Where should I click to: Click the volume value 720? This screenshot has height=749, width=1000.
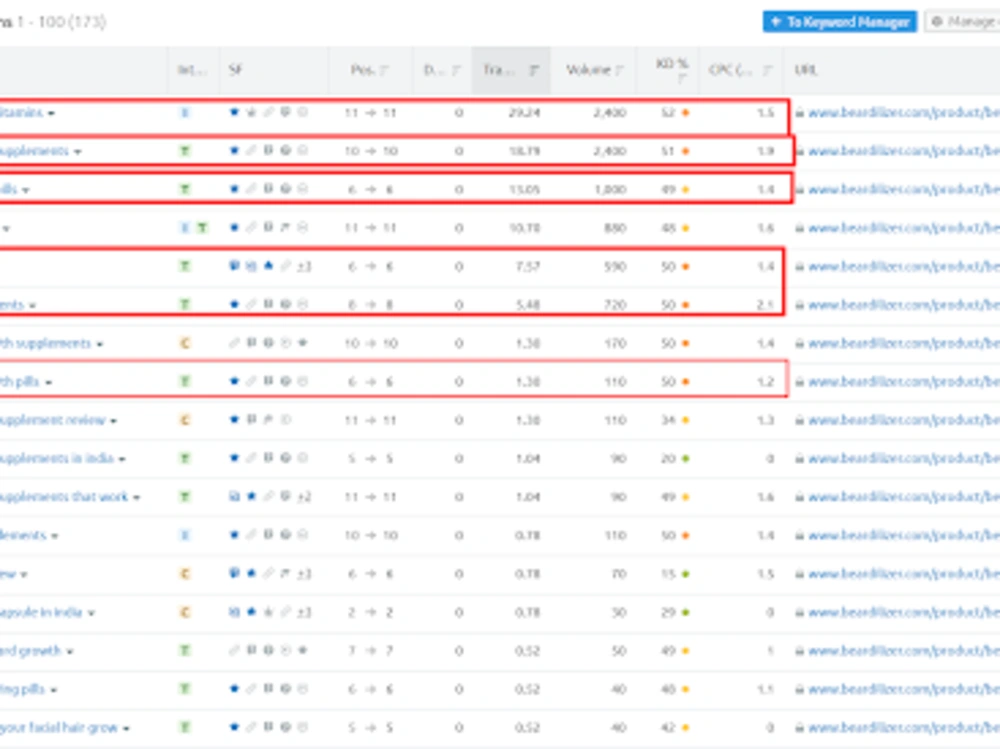click(x=615, y=304)
